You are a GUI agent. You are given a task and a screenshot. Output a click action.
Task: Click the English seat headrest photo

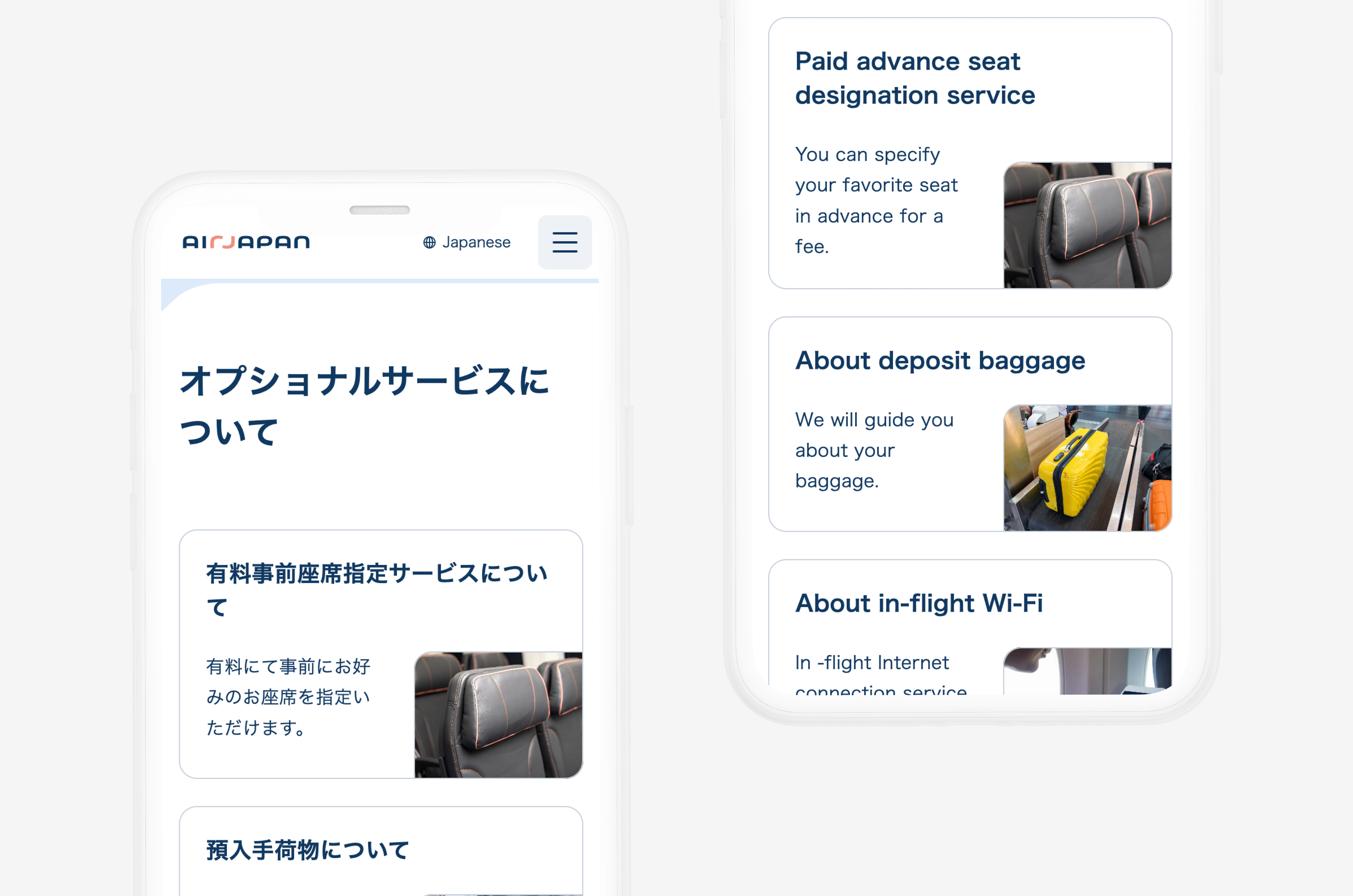click(x=1087, y=225)
